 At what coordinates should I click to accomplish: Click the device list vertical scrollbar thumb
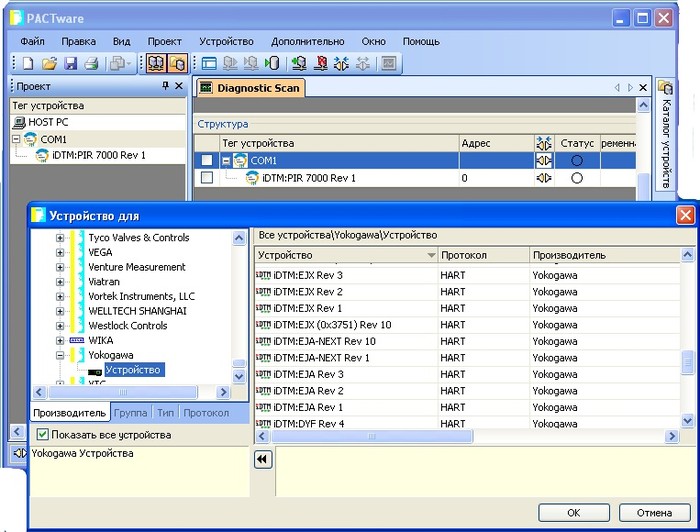[687, 363]
